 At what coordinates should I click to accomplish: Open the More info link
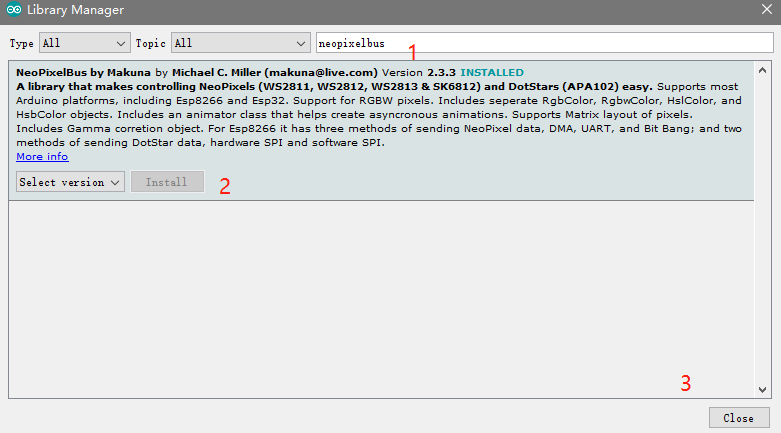point(42,157)
